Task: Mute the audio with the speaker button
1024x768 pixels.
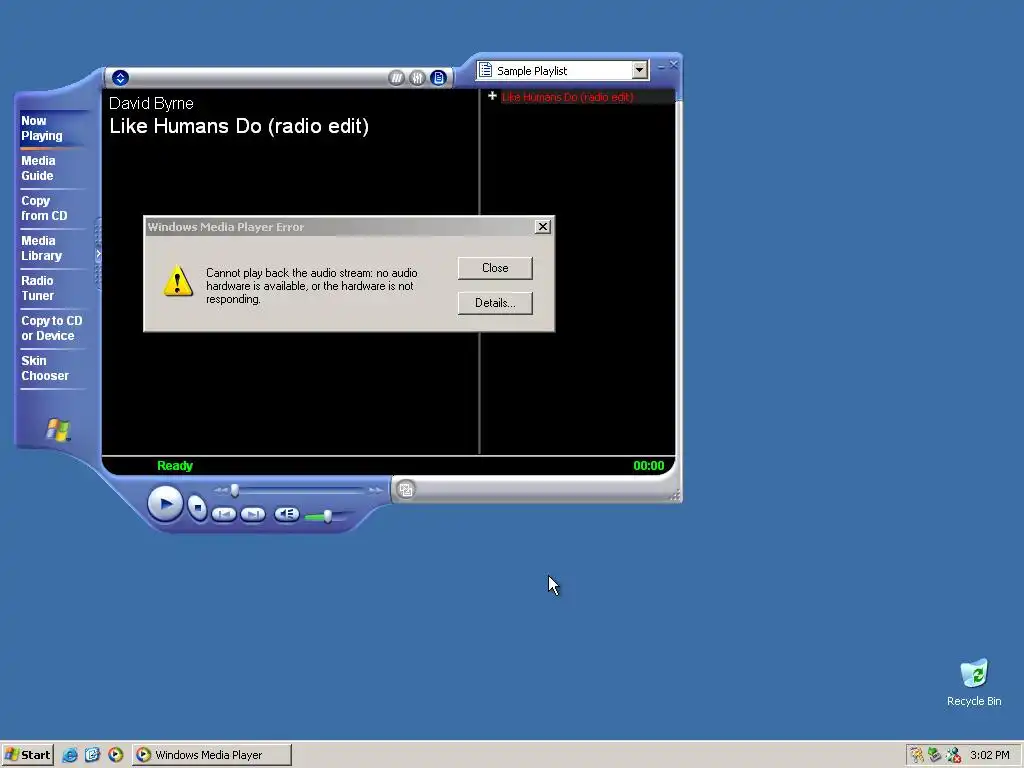Action: tap(286, 514)
